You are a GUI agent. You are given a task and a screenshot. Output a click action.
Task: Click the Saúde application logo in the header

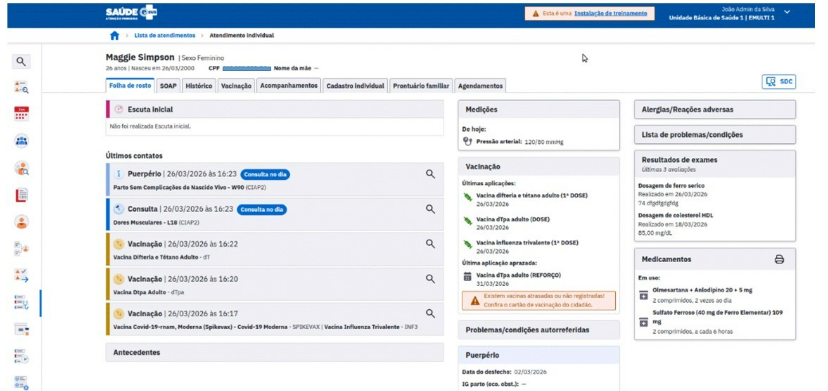[131, 13]
